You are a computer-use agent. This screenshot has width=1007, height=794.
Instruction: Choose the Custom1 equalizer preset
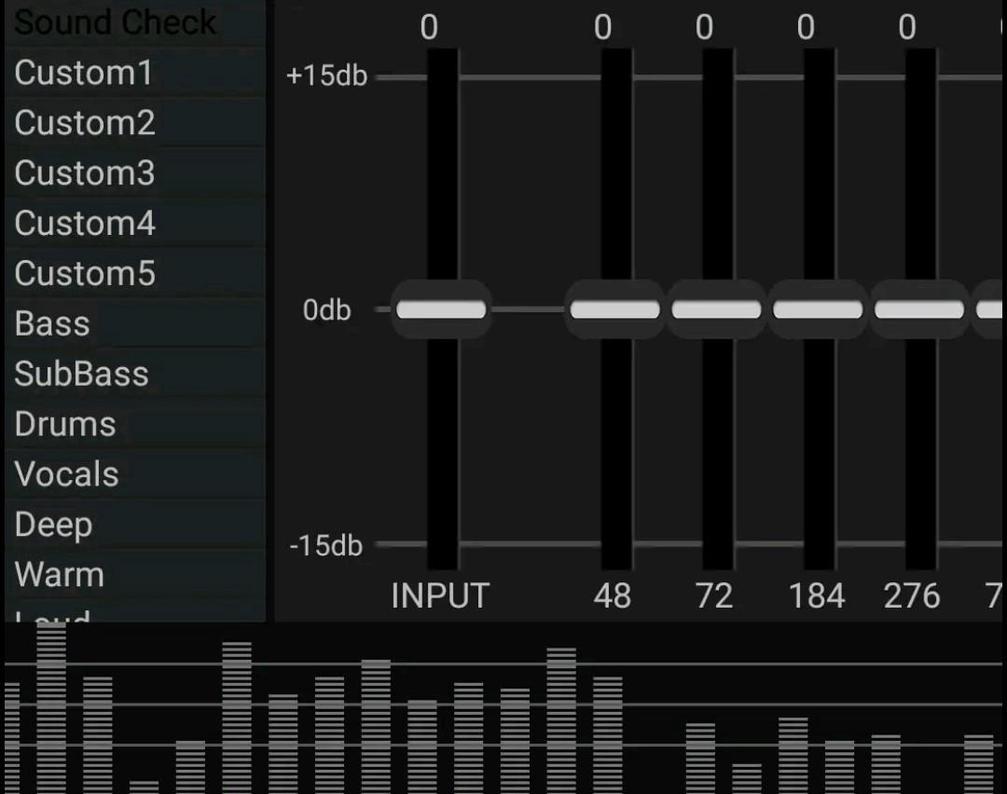(x=110, y=72)
